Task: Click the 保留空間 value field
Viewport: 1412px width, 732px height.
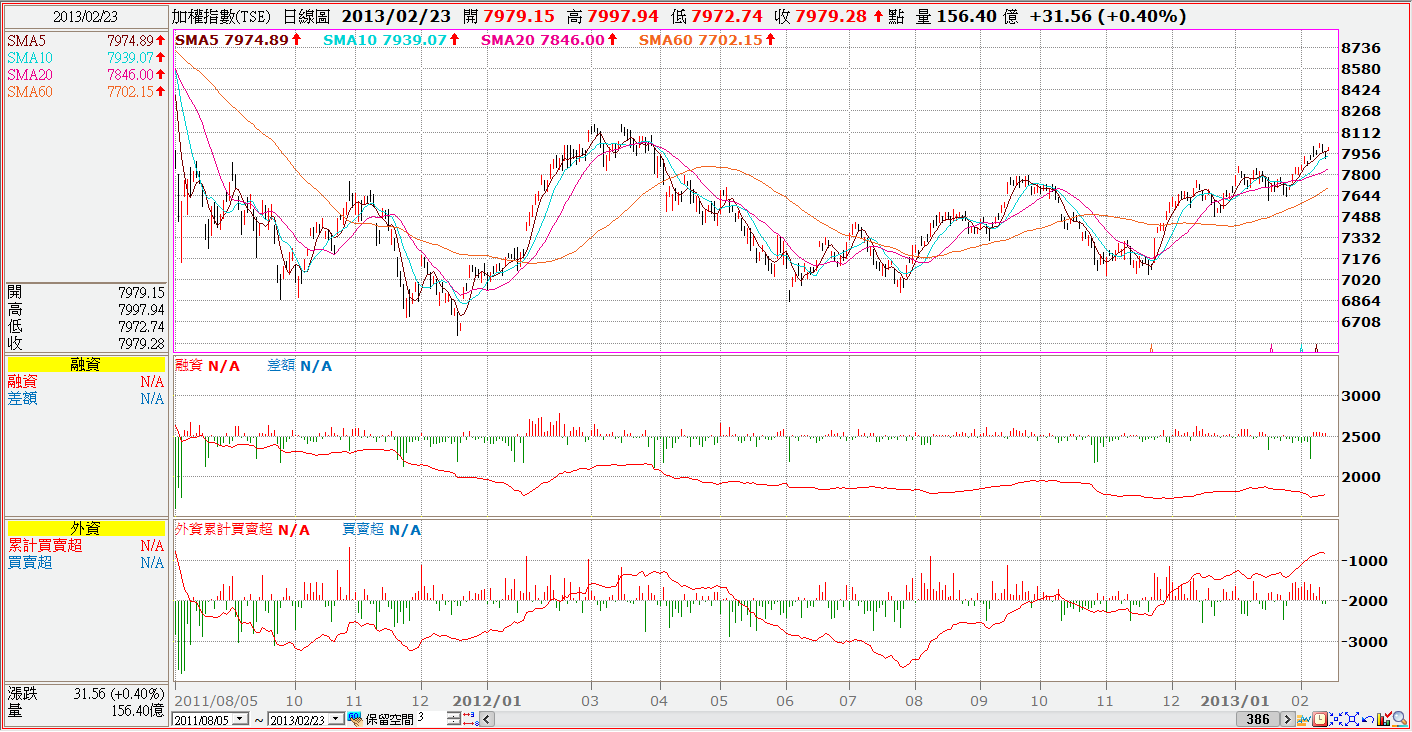Action: click(x=432, y=719)
